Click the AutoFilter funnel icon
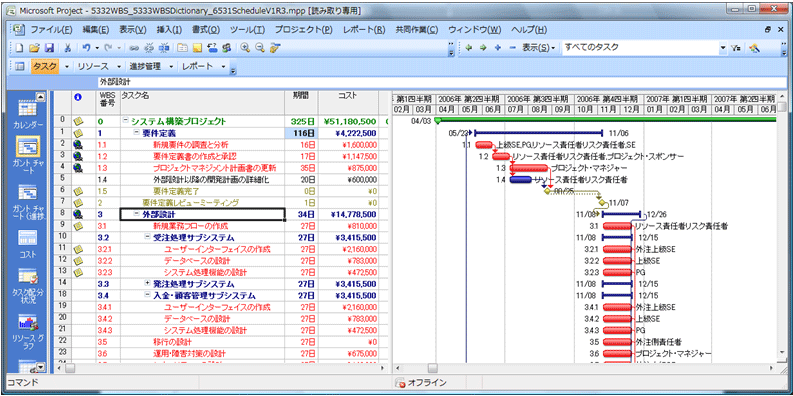This screenshot has width=793, height=396. (x=737, y=48)
